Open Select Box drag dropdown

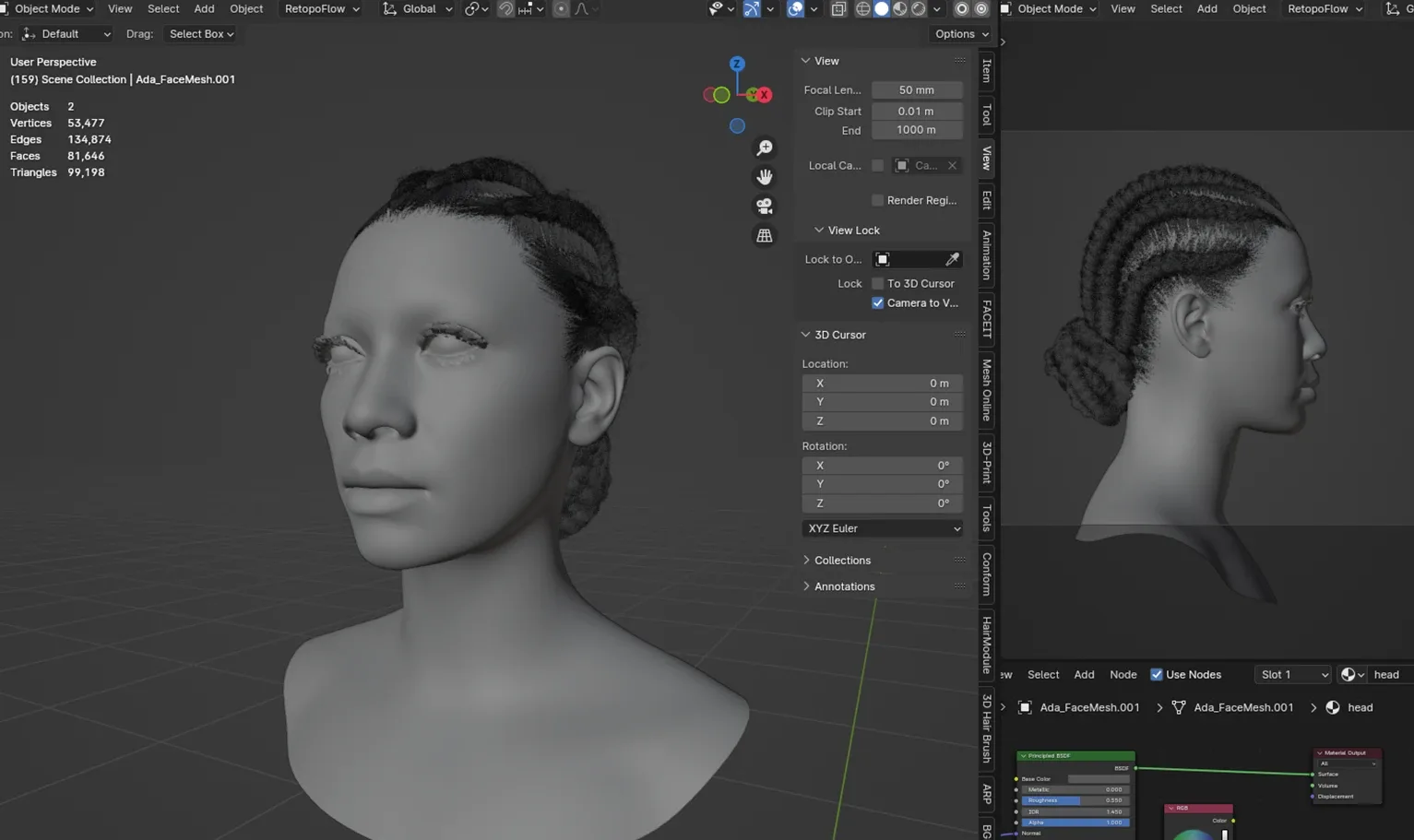201,34
